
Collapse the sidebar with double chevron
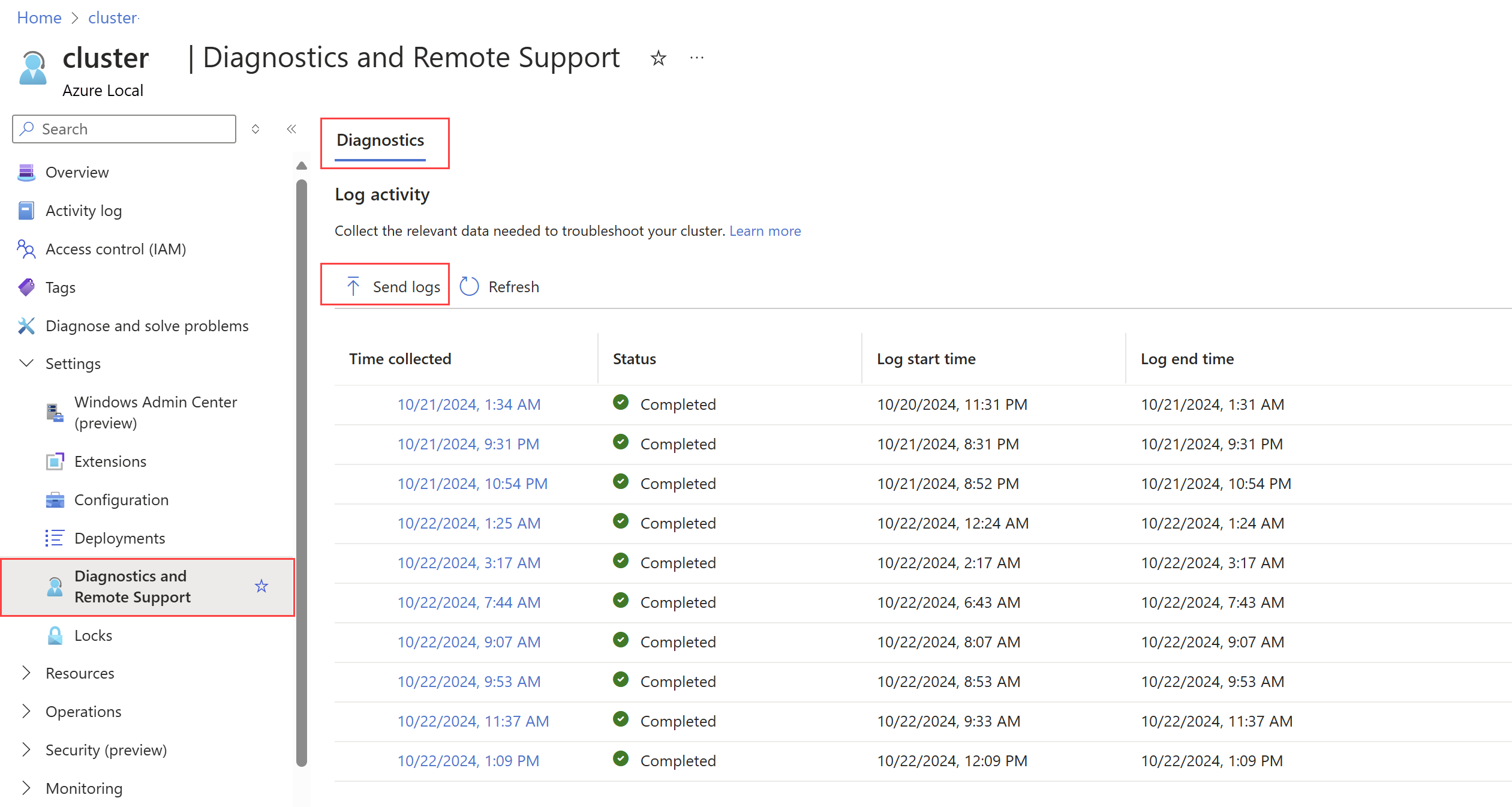click(x=291, y=129)
